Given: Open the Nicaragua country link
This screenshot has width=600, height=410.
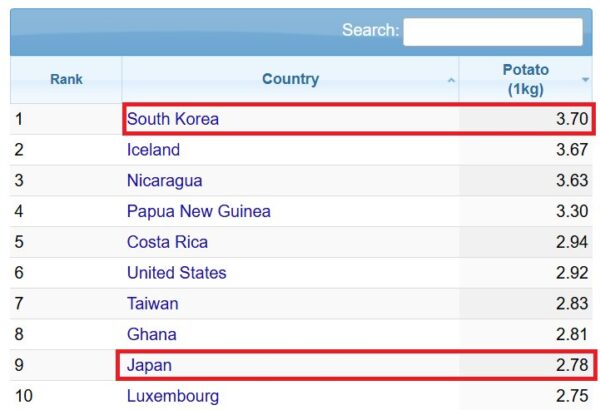Looking at the screenshot, I should [164, 181].
